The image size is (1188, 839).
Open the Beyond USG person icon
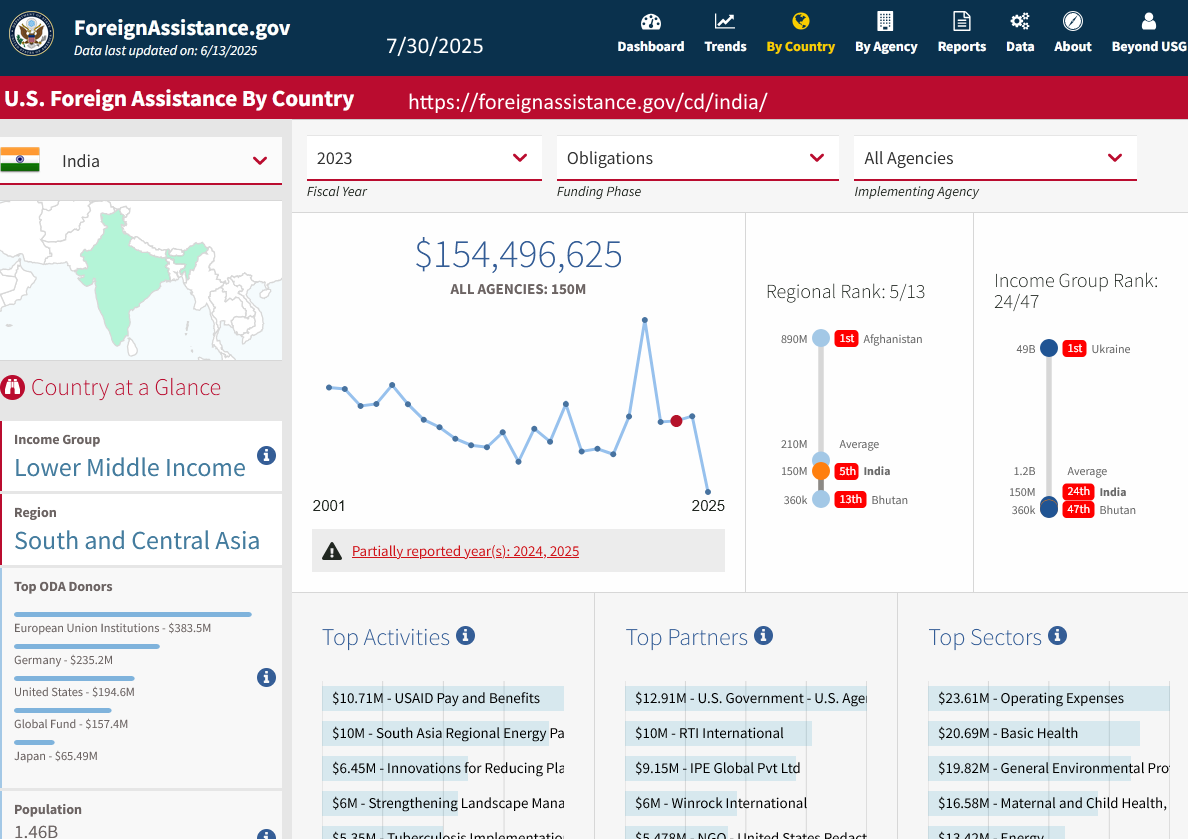pyautogui.click(x=1149, y=21)
